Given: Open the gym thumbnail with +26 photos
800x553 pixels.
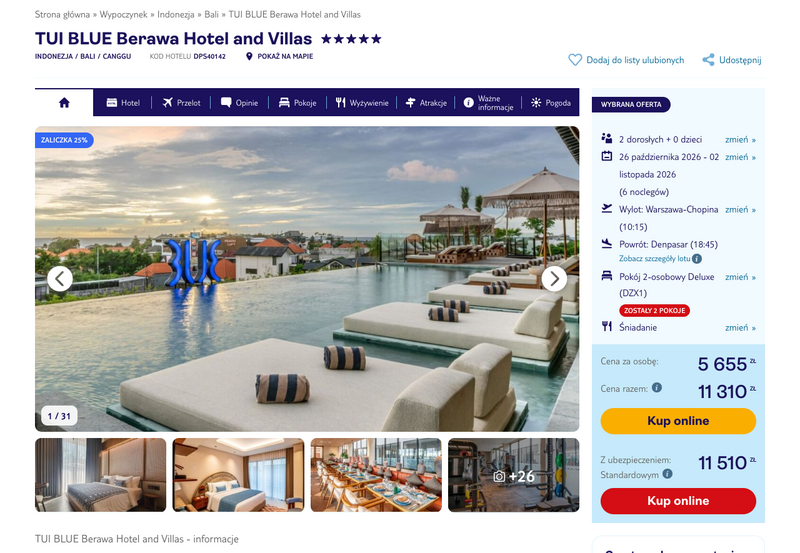Looking at the screenshot, I should pyautogui.click(x=513, y=475).
